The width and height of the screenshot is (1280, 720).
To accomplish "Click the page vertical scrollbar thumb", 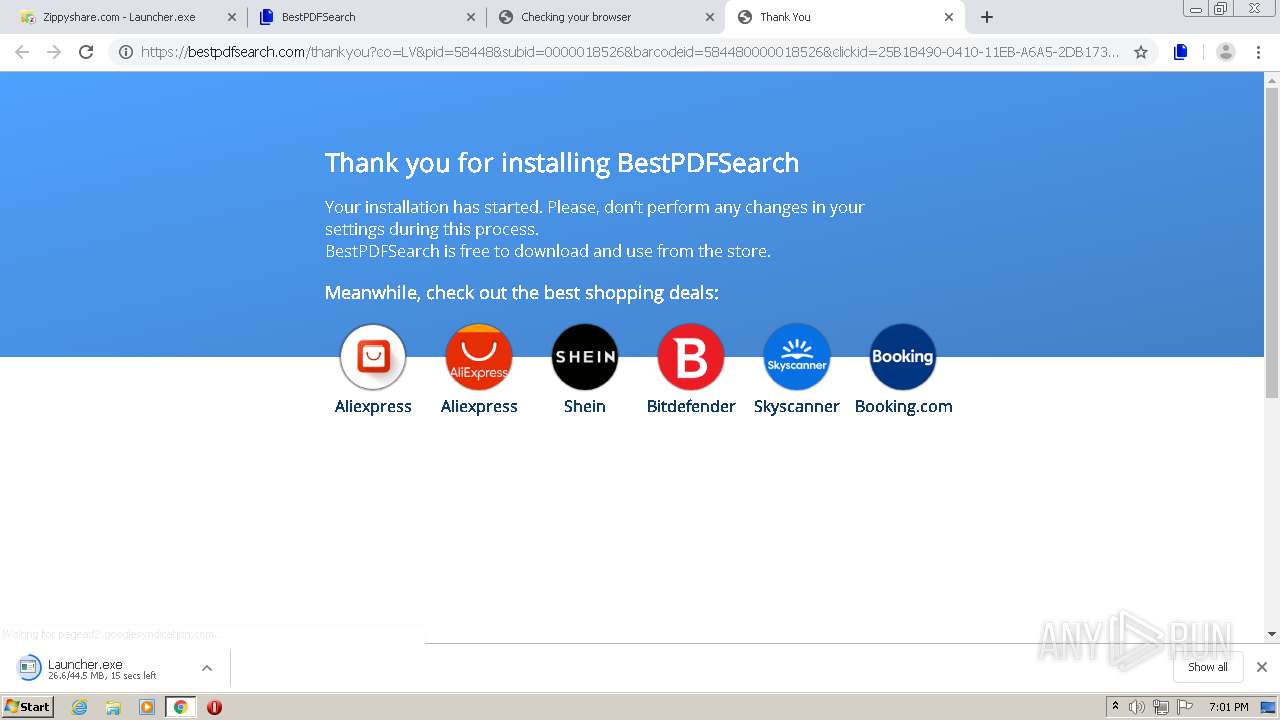I will (x=1272, y=242).
